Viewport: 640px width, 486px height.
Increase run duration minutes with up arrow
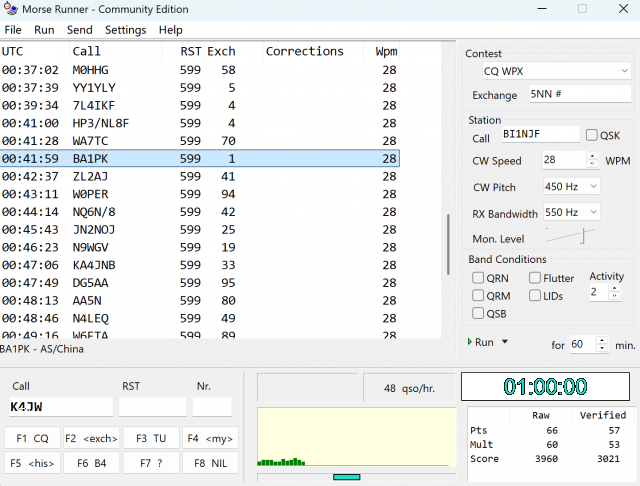pos(602,340)
